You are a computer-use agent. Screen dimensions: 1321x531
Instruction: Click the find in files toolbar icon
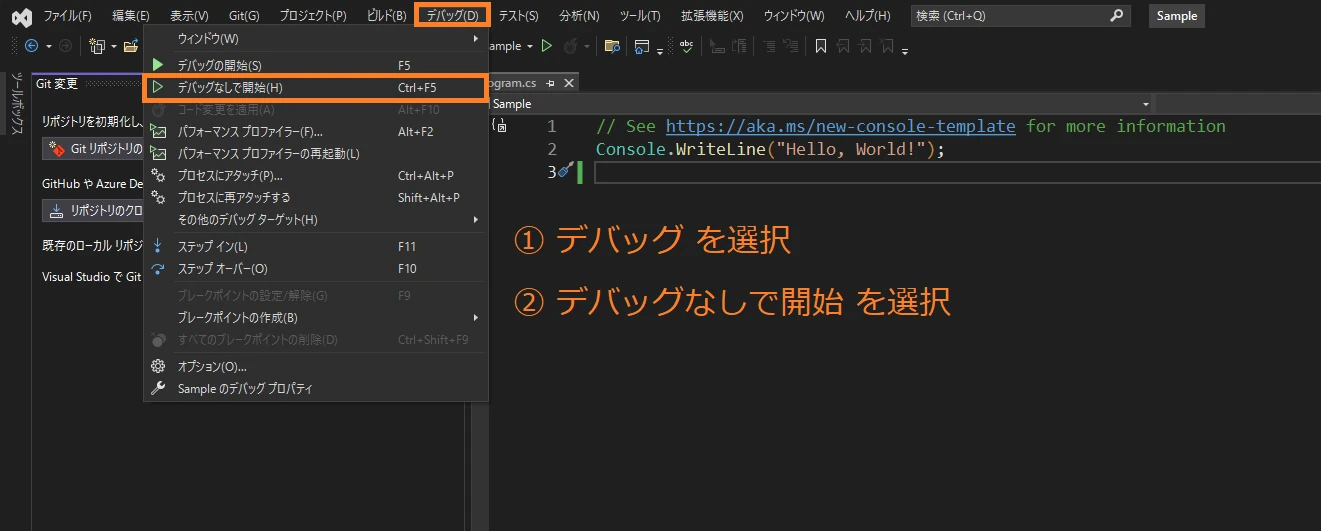point(612,46)
